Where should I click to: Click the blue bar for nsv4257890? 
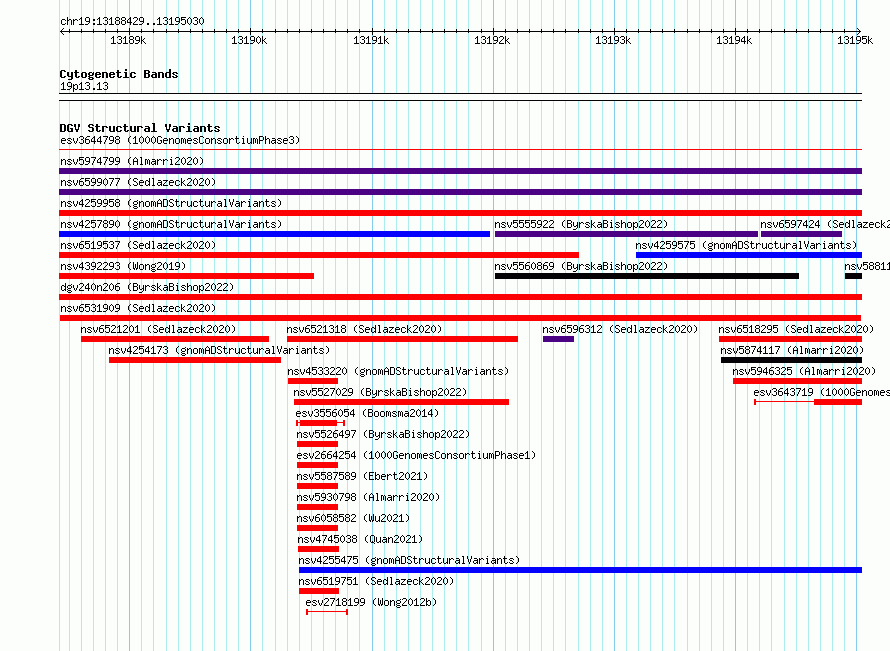click(275, 234)
